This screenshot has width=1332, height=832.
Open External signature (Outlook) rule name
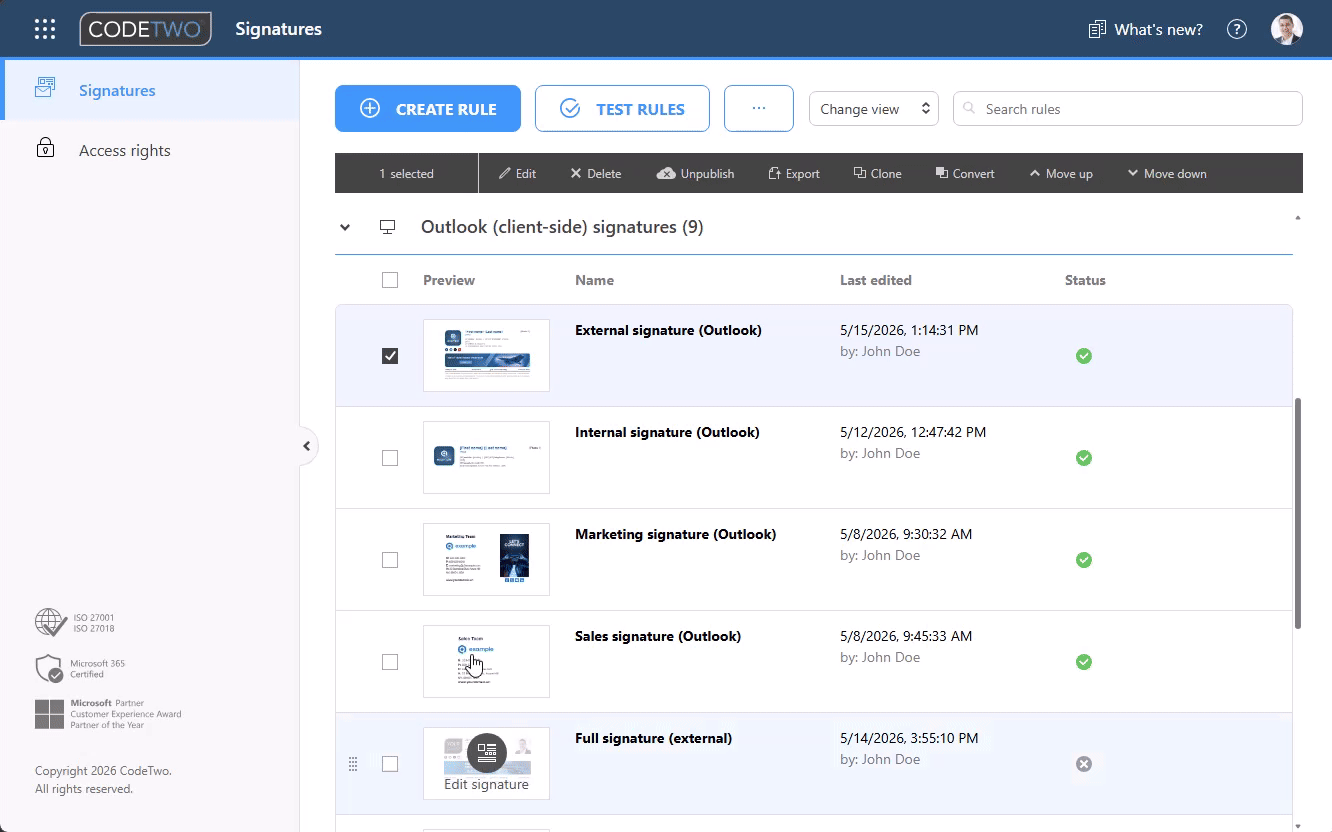[668, 330]
